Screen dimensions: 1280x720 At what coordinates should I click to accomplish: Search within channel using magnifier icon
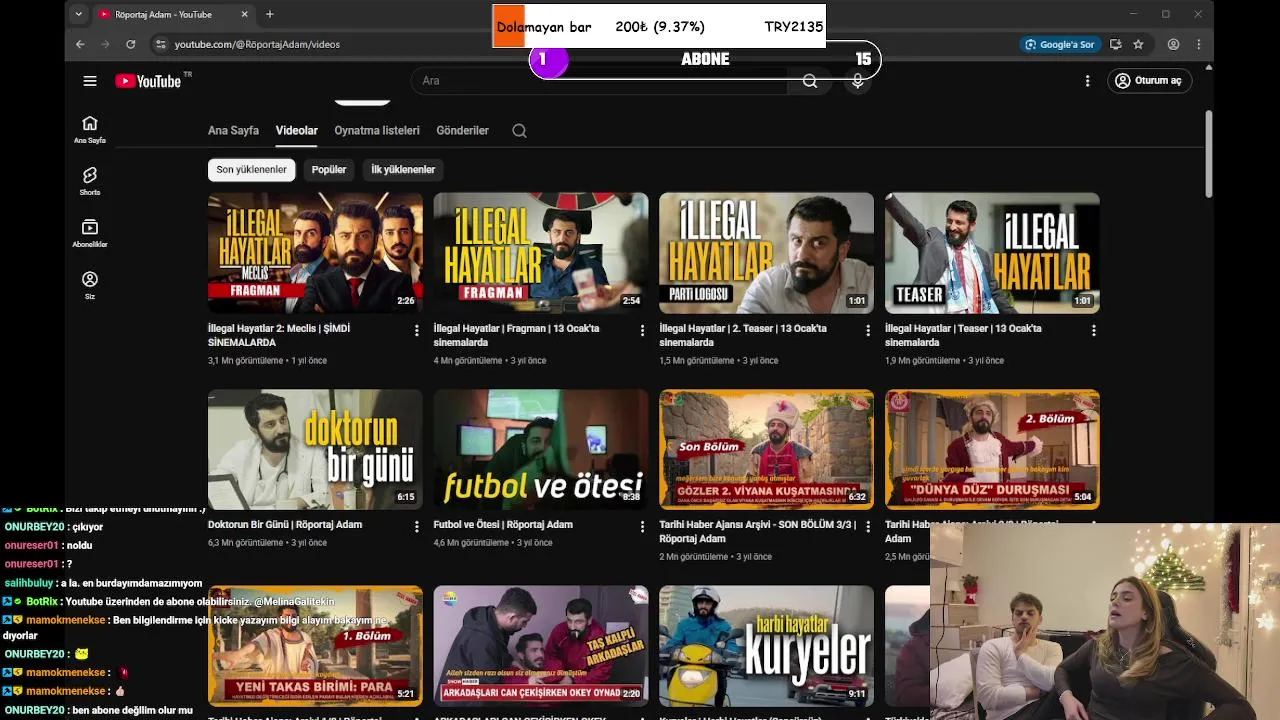coord(519,130)
